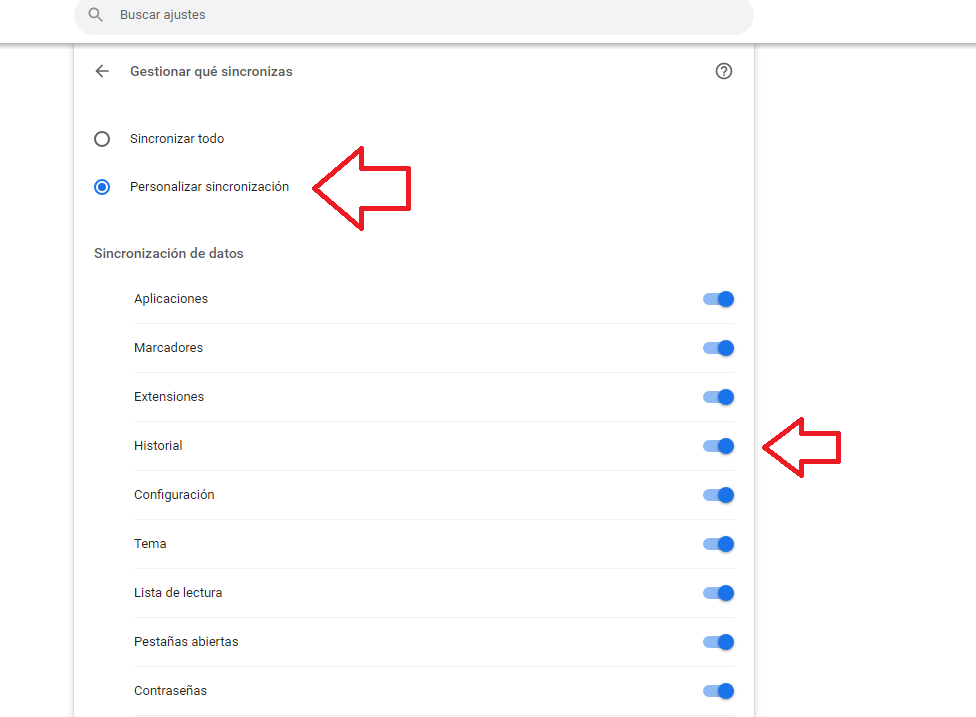976x717 pixels.
Task: Select the Sincronizar todo radio button
Action: pyautogui.click(x=102, y=139)
